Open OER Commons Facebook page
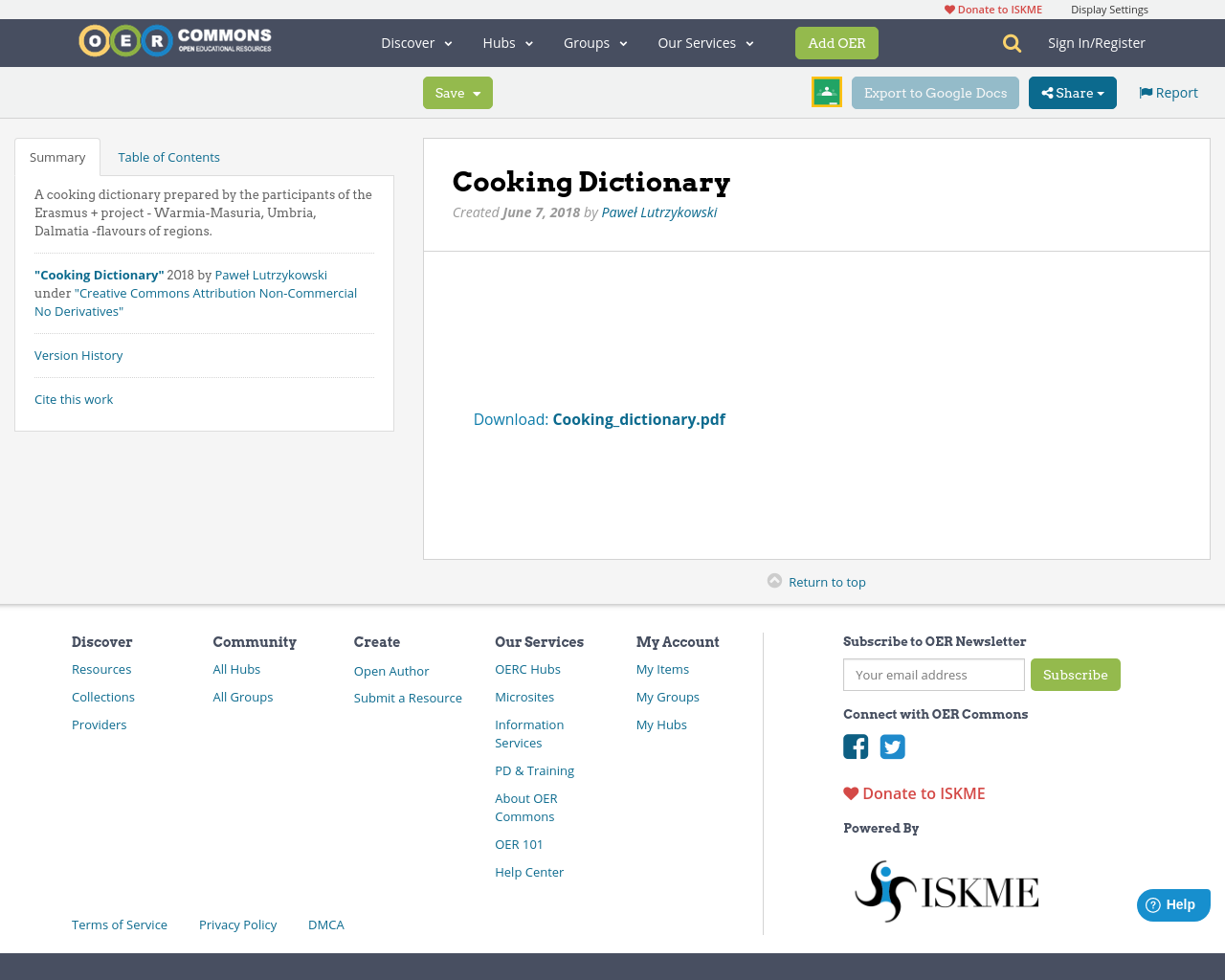Screen dimensions: 1225x980 click(856, 746)
